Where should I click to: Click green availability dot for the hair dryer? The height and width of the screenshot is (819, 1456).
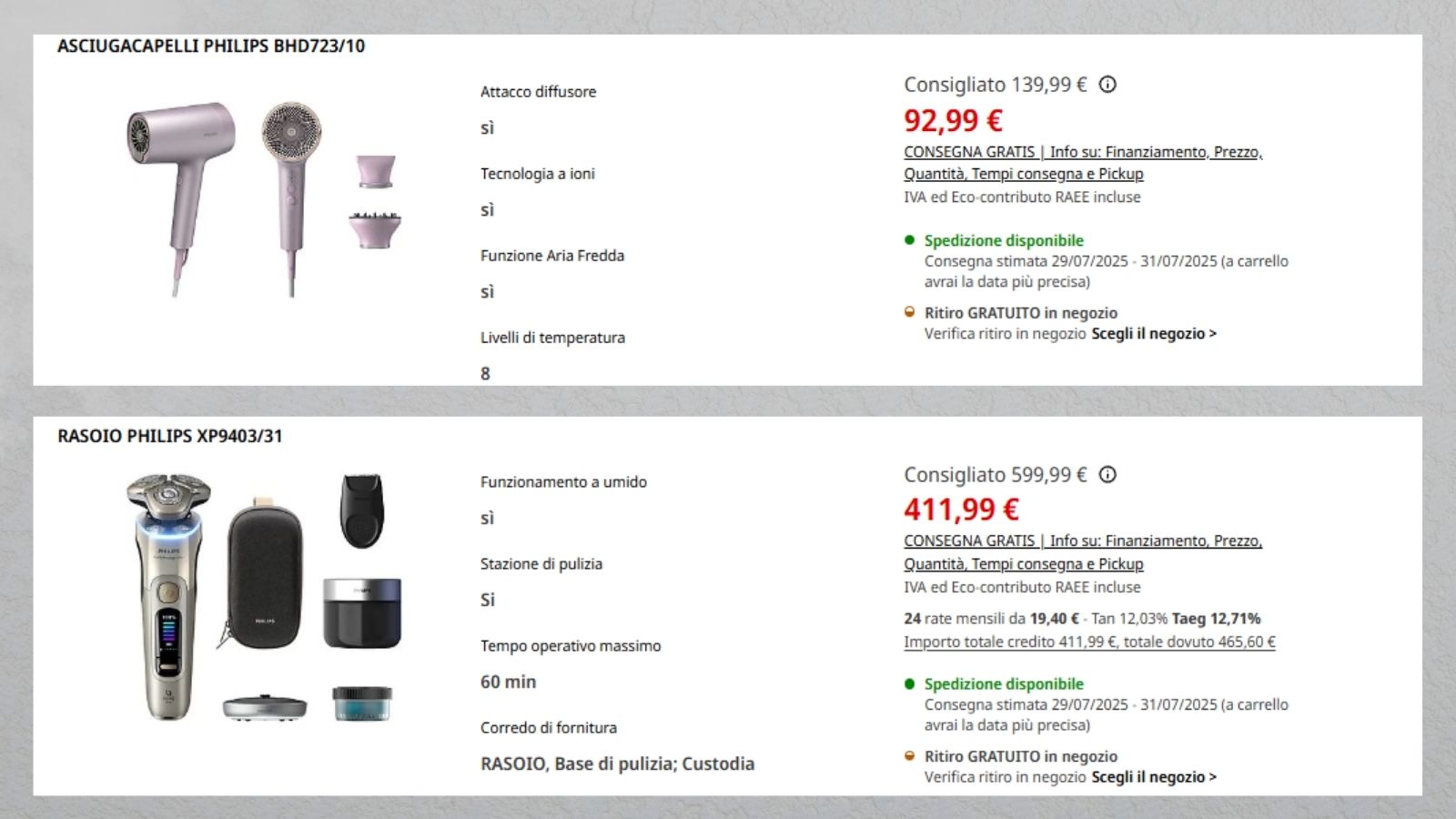click(909, 240)
